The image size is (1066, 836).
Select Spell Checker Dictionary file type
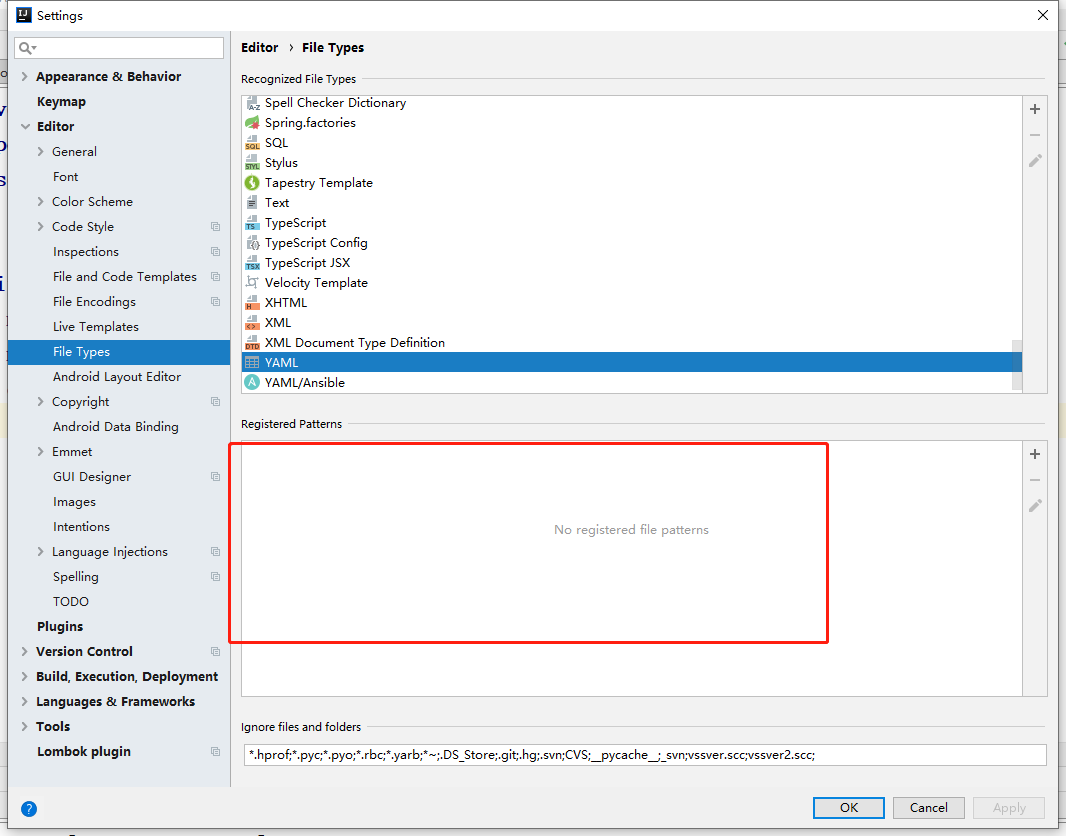click(x=335, y=103)
